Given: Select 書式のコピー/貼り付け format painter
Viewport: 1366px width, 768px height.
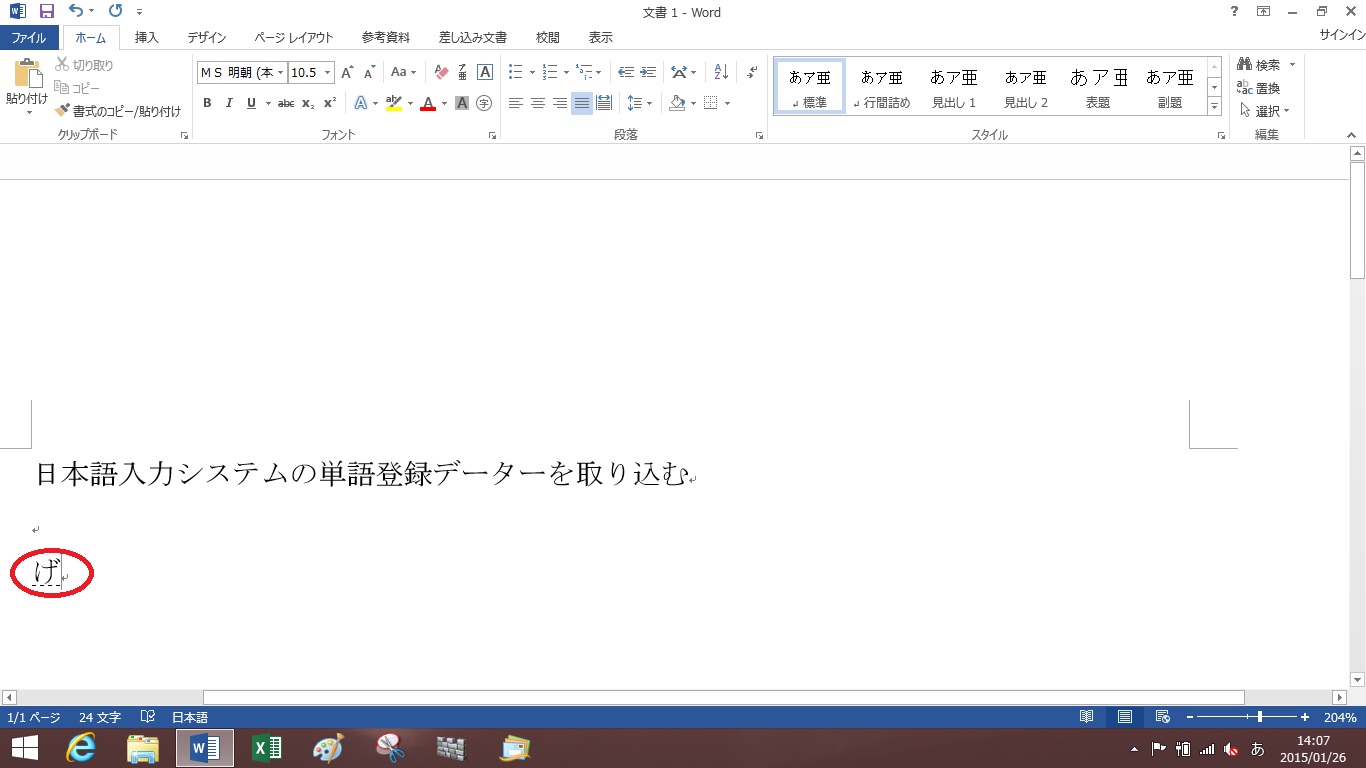Looking at the screenshot, I should click(118, 111).
